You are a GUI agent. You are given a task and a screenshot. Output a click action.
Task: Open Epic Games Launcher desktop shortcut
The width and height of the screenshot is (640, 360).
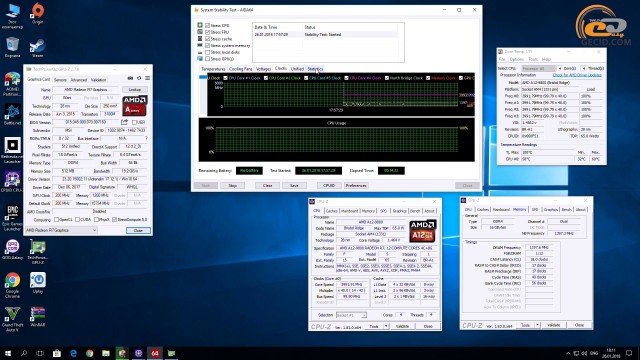click(x=12, y=218)
